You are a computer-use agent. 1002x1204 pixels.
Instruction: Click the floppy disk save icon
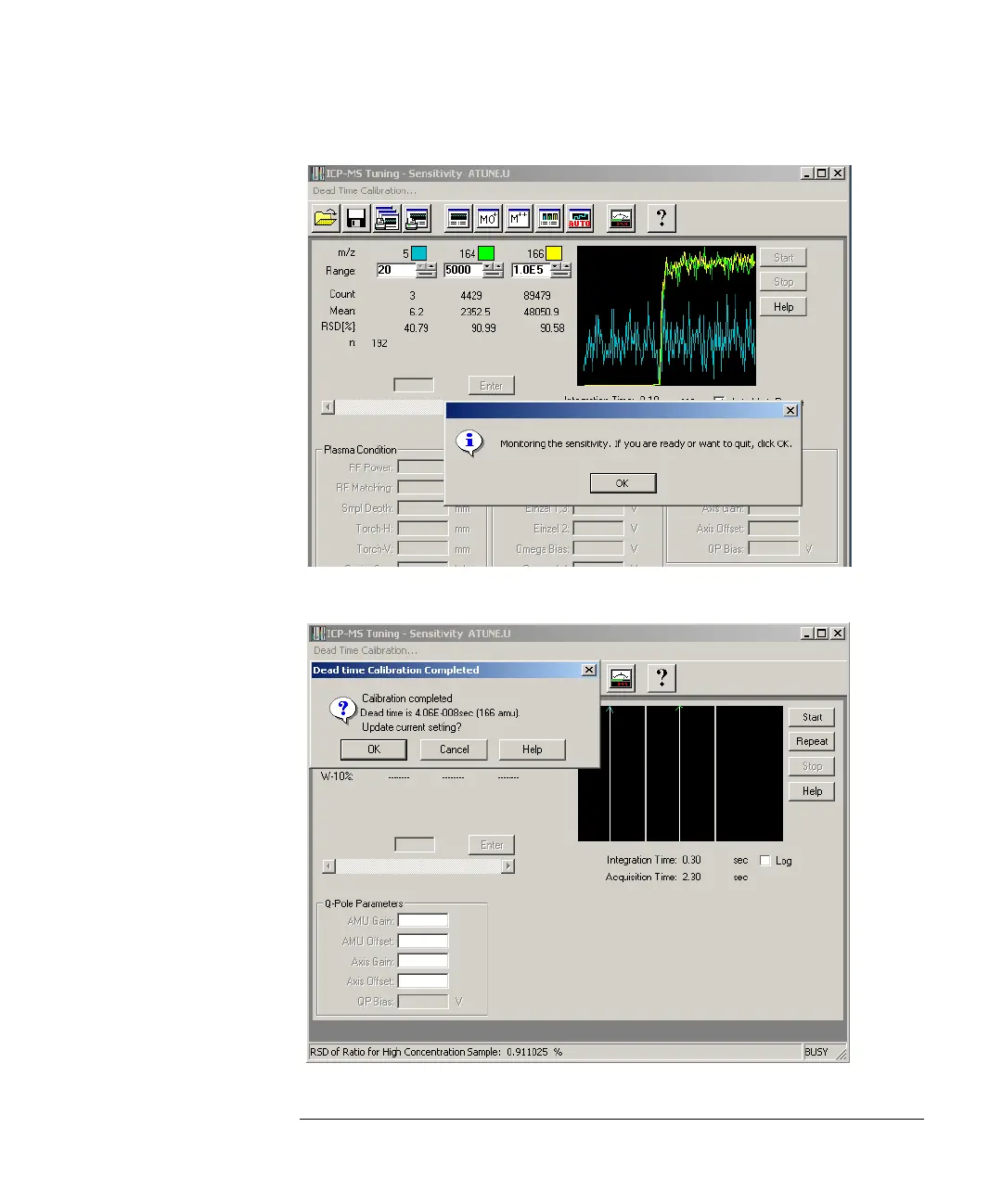click(x=356, y=218)
